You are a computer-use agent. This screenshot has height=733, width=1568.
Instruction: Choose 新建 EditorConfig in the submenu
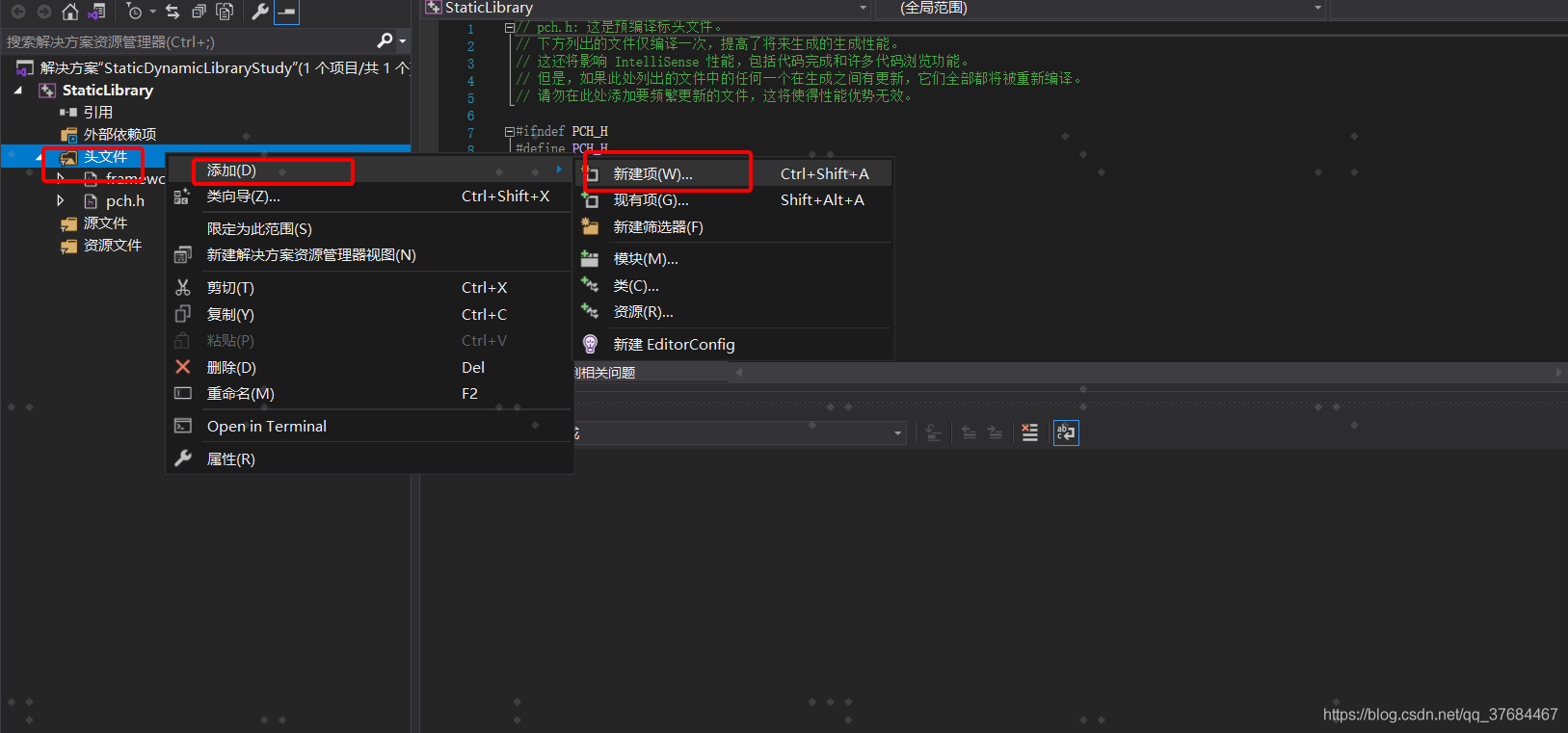tap(734, 345)
